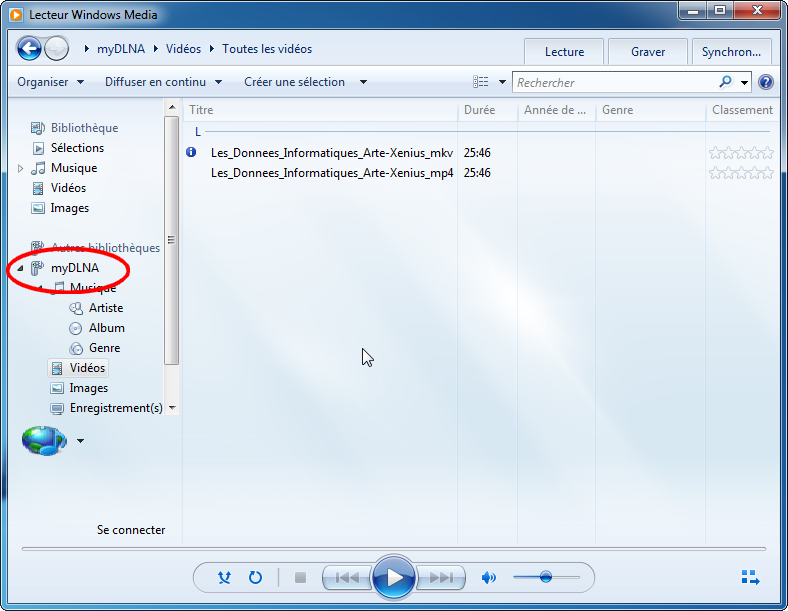Viewport: 788px width, 611px height.
Task: Open the Organiser menu
Action: [x=50, y=82]
